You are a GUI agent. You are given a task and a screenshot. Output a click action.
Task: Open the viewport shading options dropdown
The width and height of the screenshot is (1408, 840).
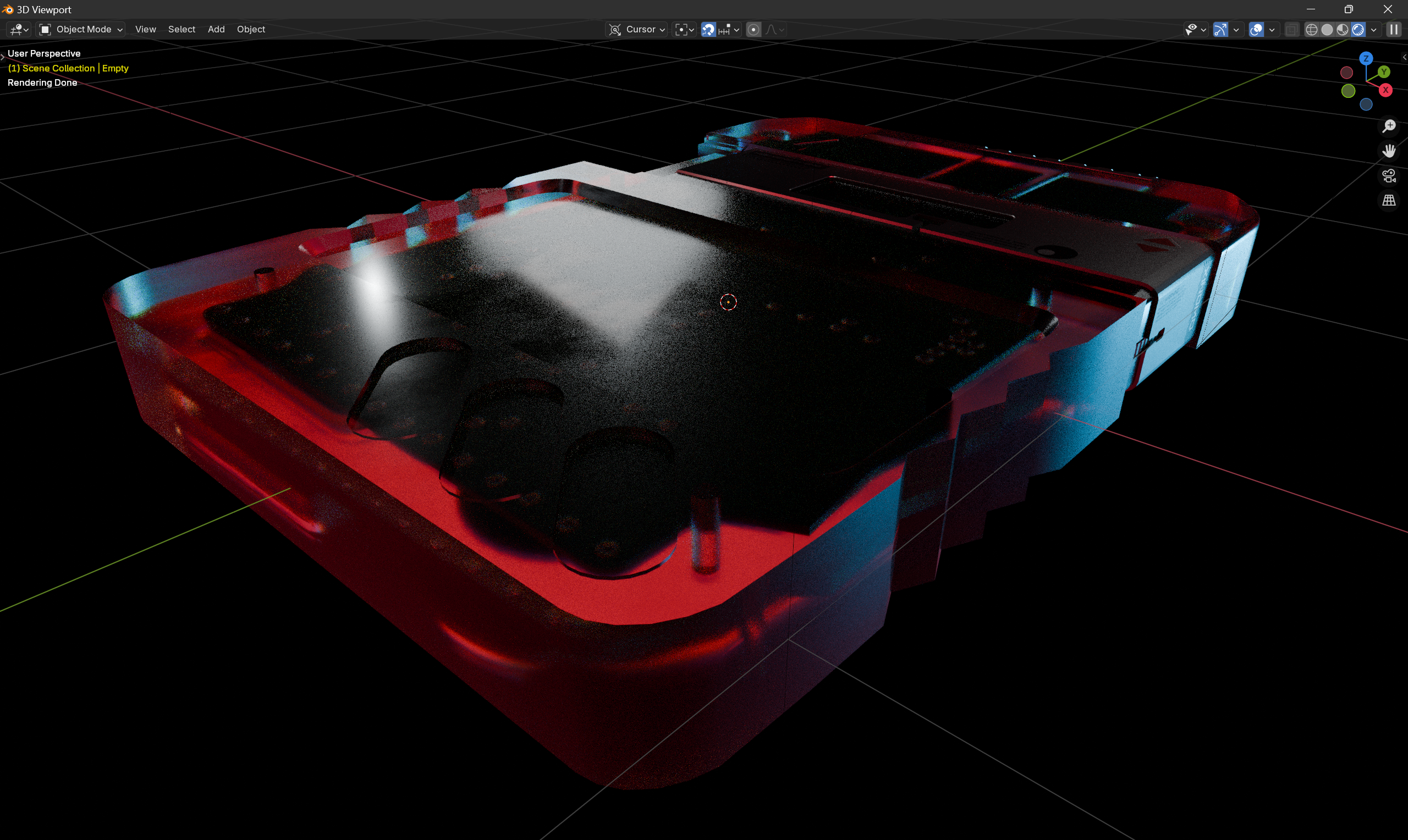[1373, 30]
